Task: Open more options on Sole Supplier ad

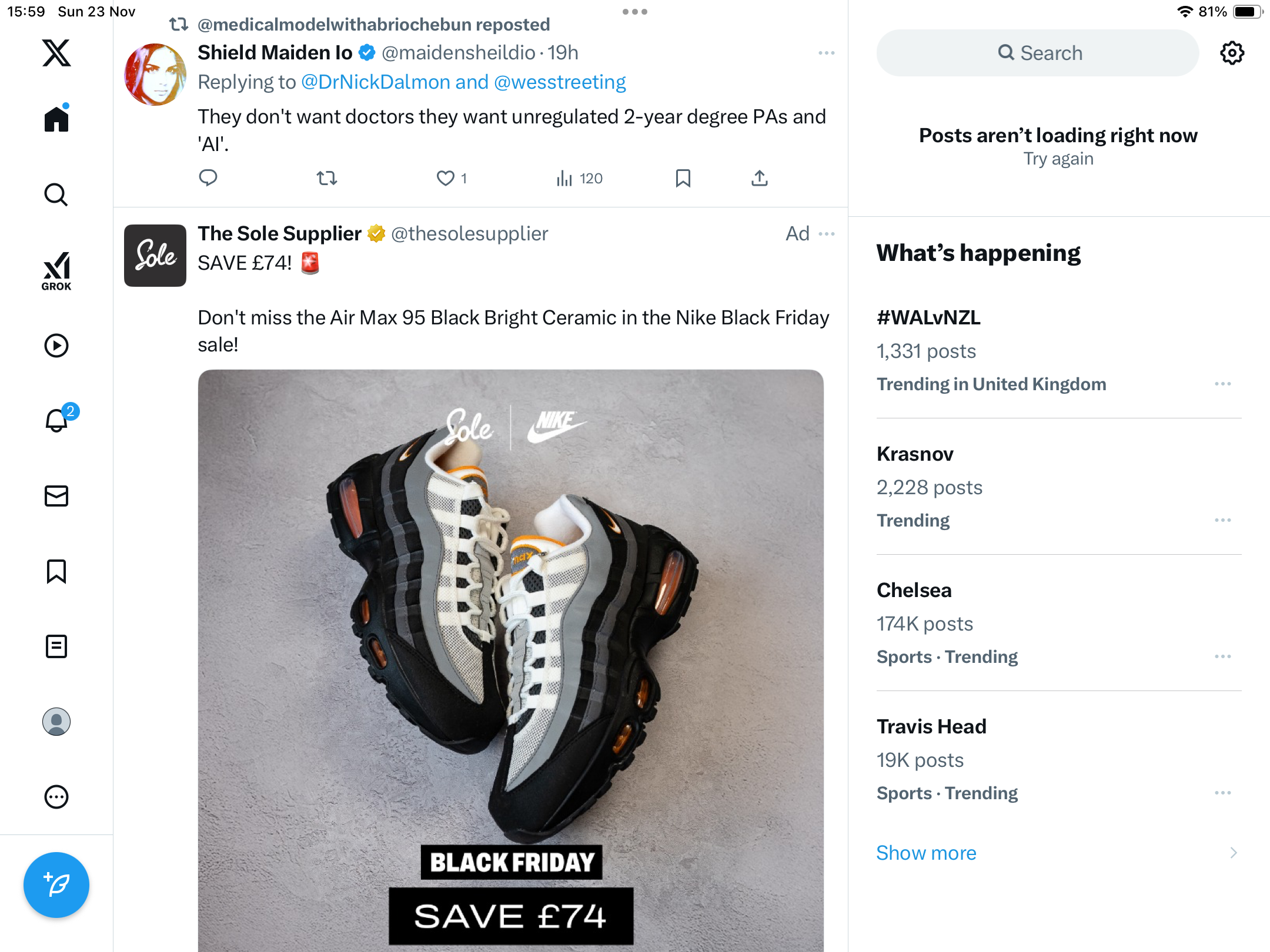Action: click(x=827, y=234)
